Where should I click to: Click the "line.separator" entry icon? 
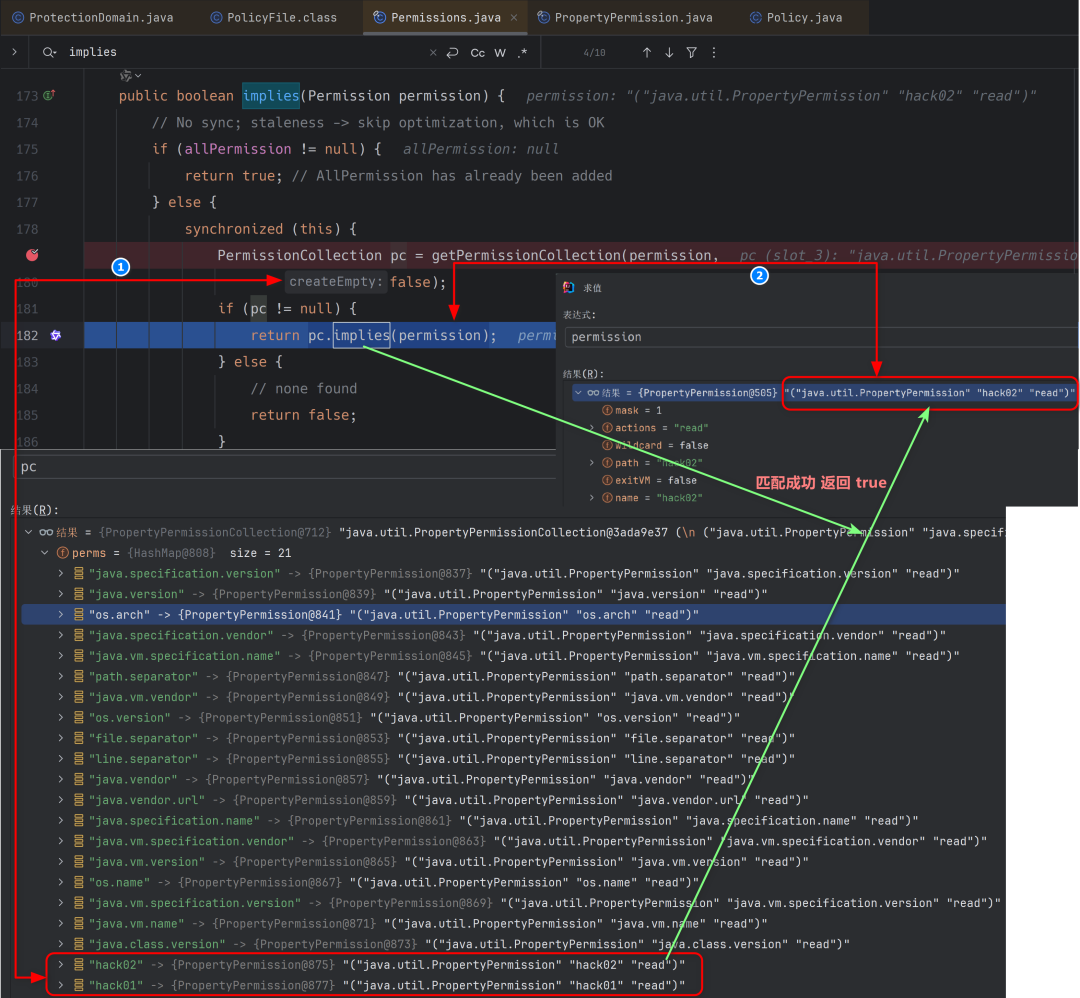coord(79,759)
